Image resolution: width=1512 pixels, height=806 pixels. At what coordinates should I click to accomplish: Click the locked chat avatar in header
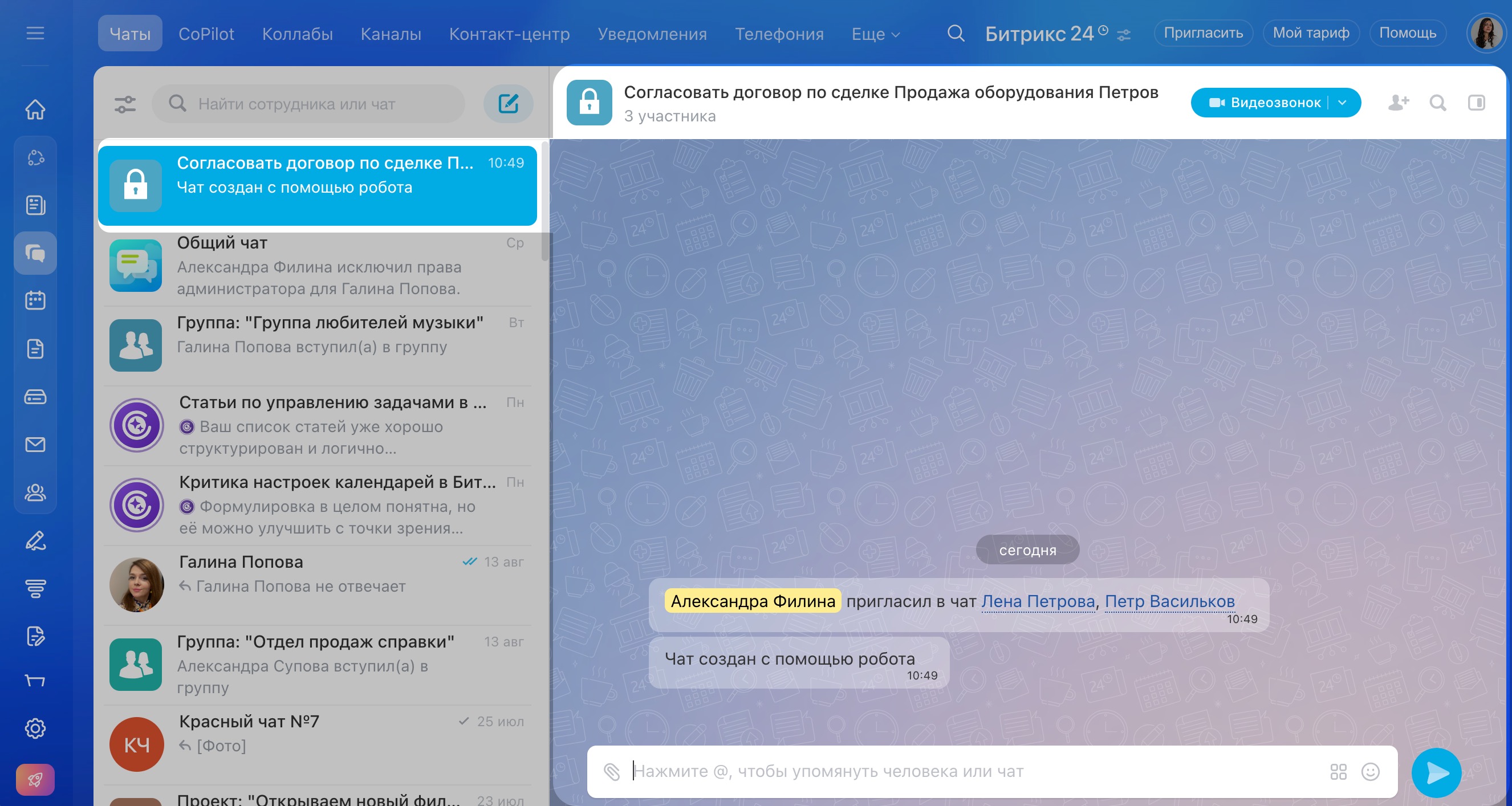pos(590,103)
